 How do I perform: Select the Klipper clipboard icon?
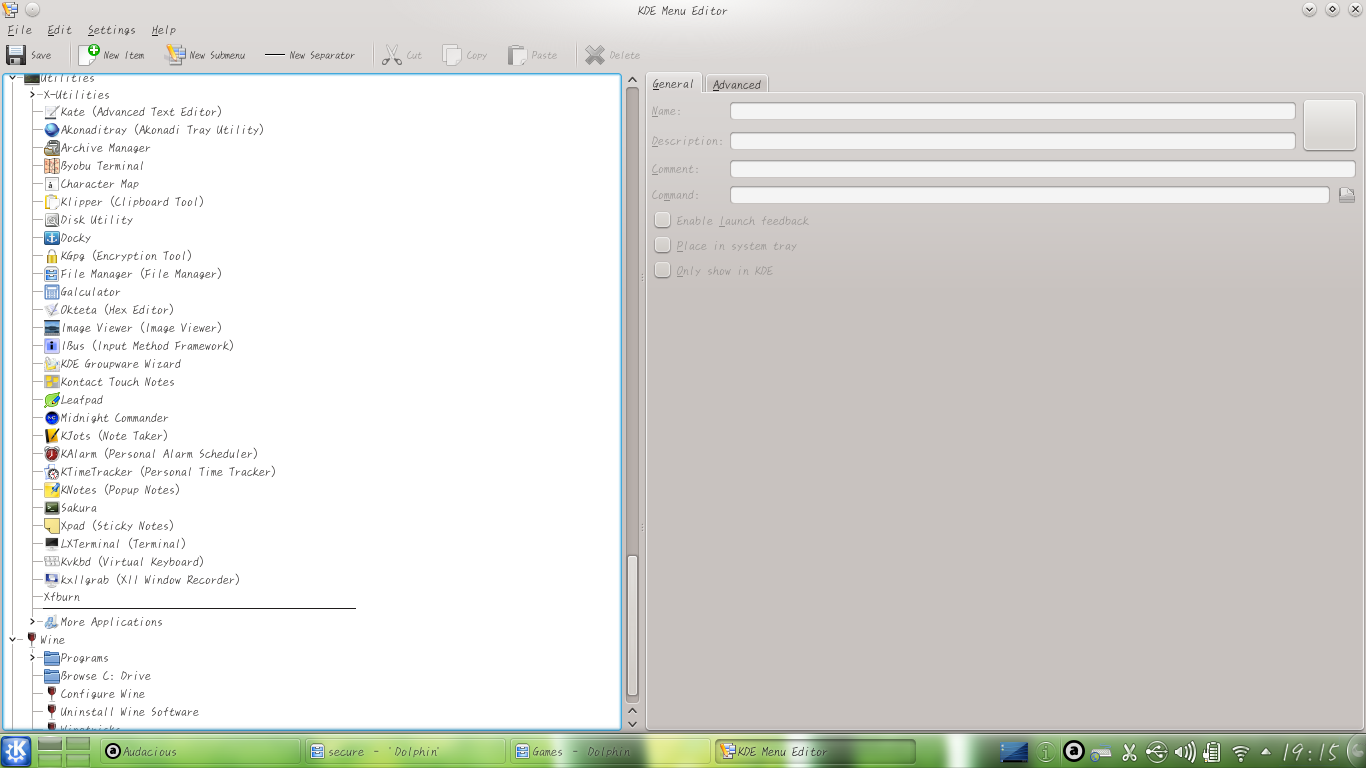[x=52, y=202]
